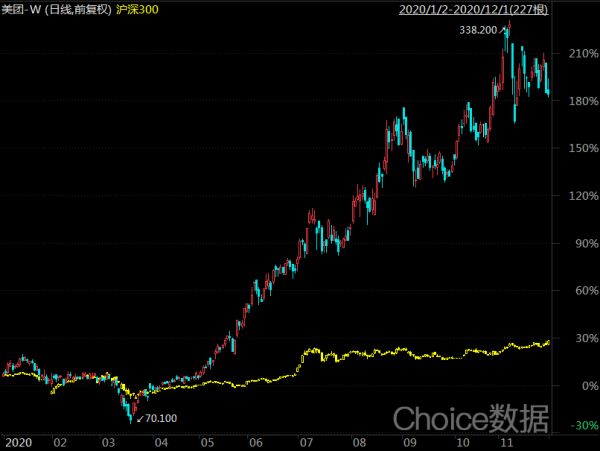Jump to month 03 on time axis
The height and width of the screenshot is (451, 600).
pos(110,441)
